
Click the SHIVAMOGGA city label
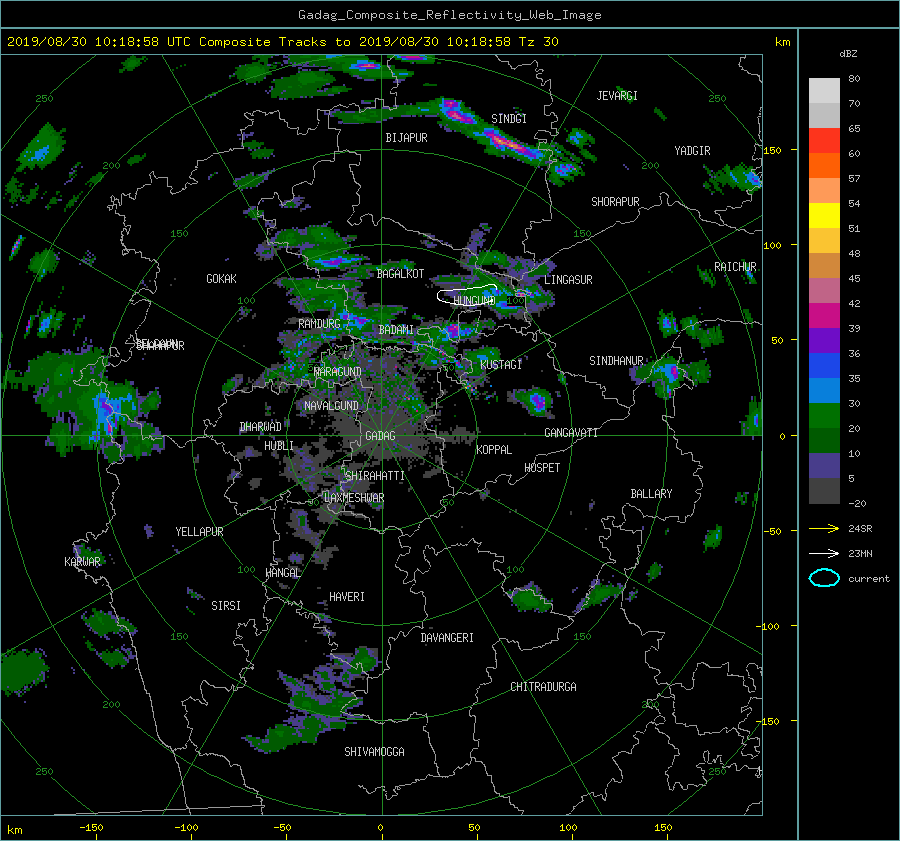tap(374, 752)
